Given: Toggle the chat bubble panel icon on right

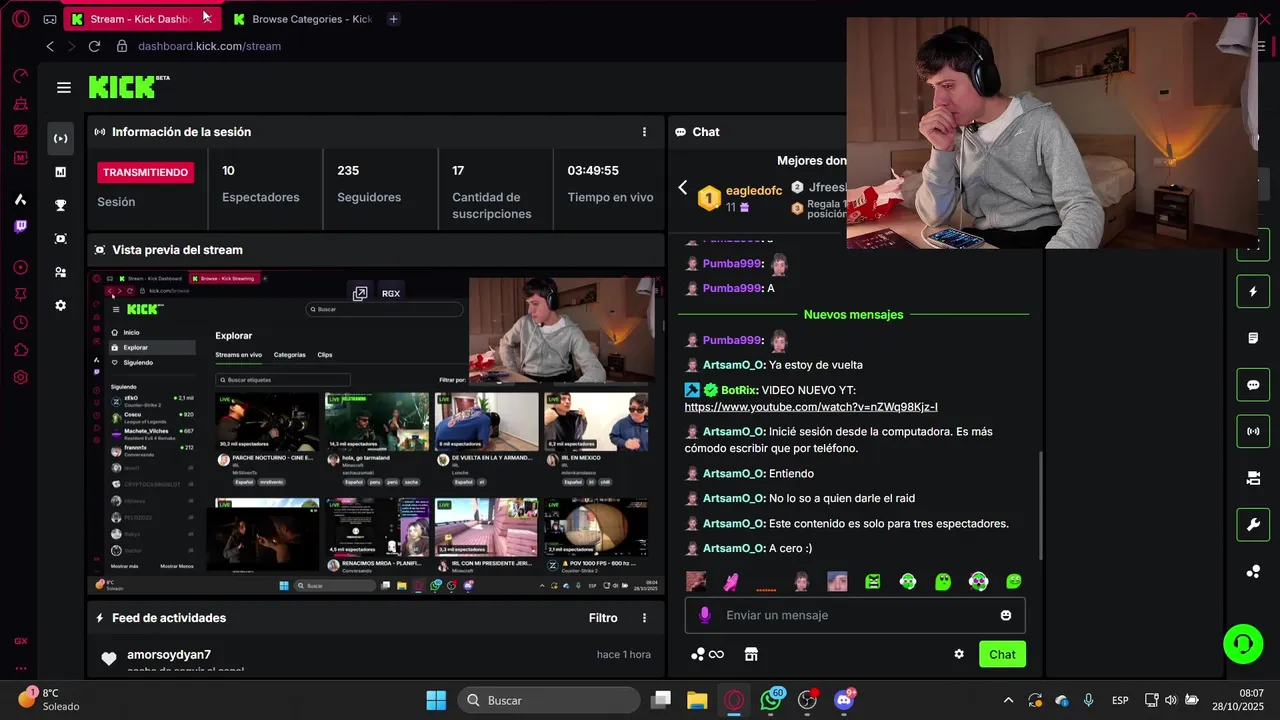Looking at the screenshot, I should 1253,385.
